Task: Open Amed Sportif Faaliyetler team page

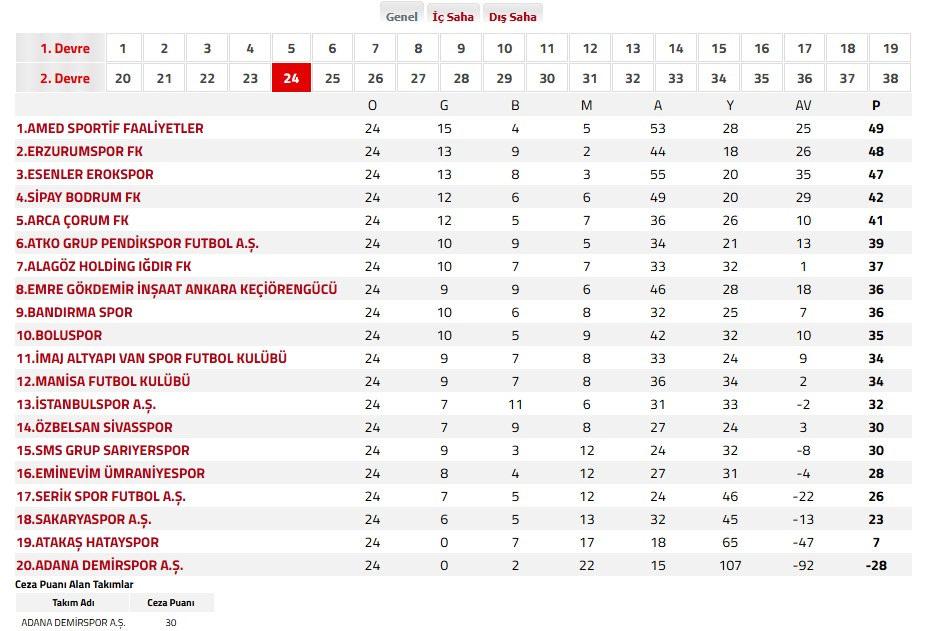Action: coord(109,128)
